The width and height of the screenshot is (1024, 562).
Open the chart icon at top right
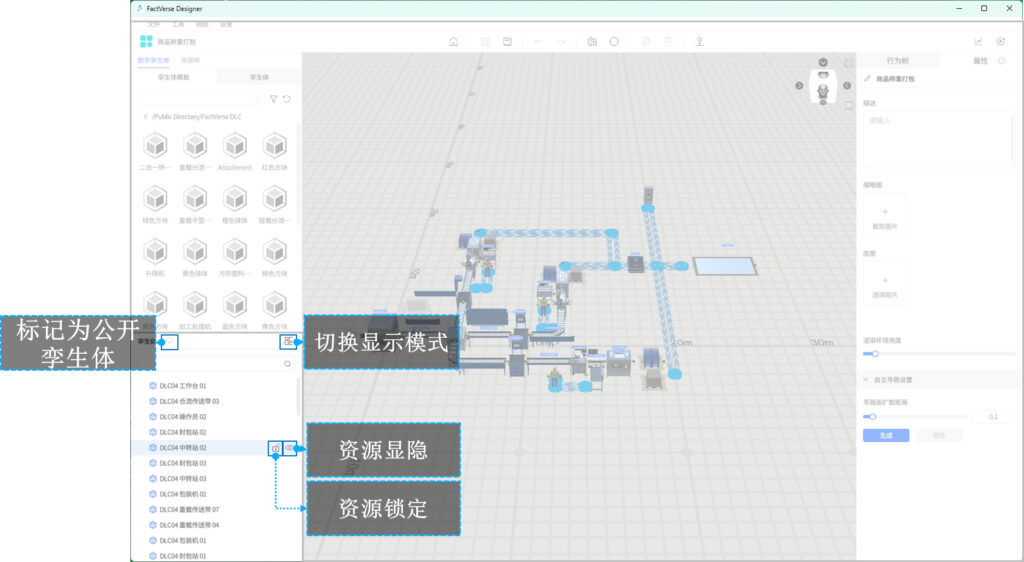click(x=978, y=42)
